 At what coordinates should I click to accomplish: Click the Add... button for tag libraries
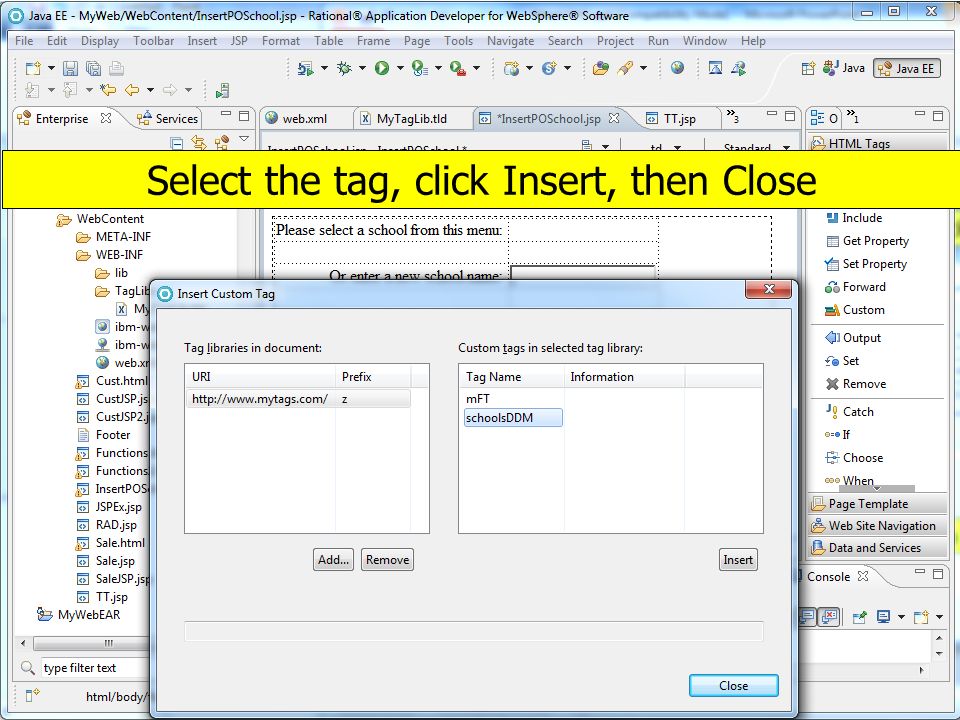click(x=333, y=560)
